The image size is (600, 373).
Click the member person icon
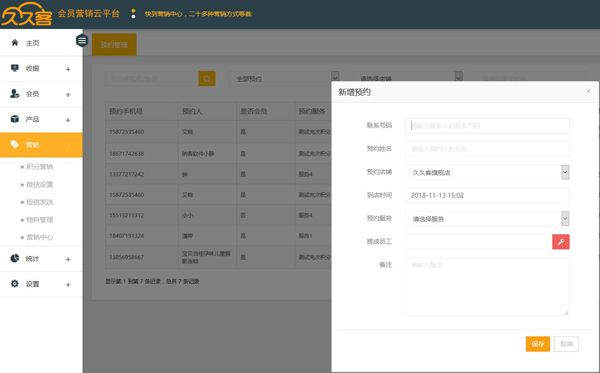pyautogui.click(x=15, y=93)
